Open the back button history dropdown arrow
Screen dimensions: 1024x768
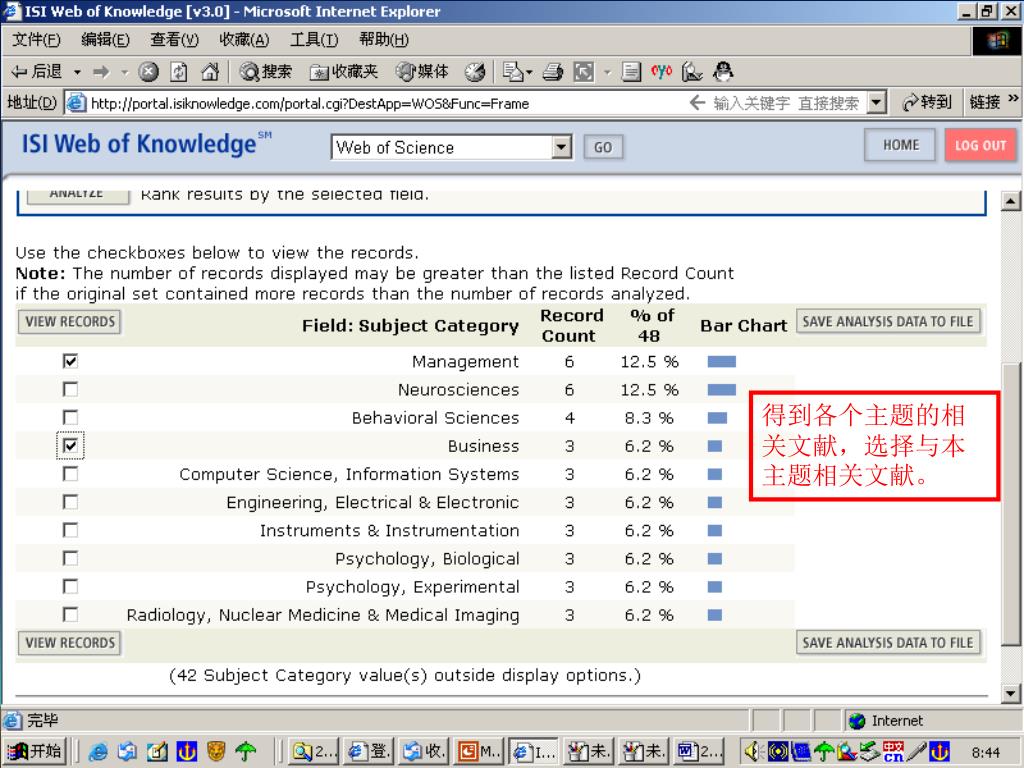click(x=77, y=72)
